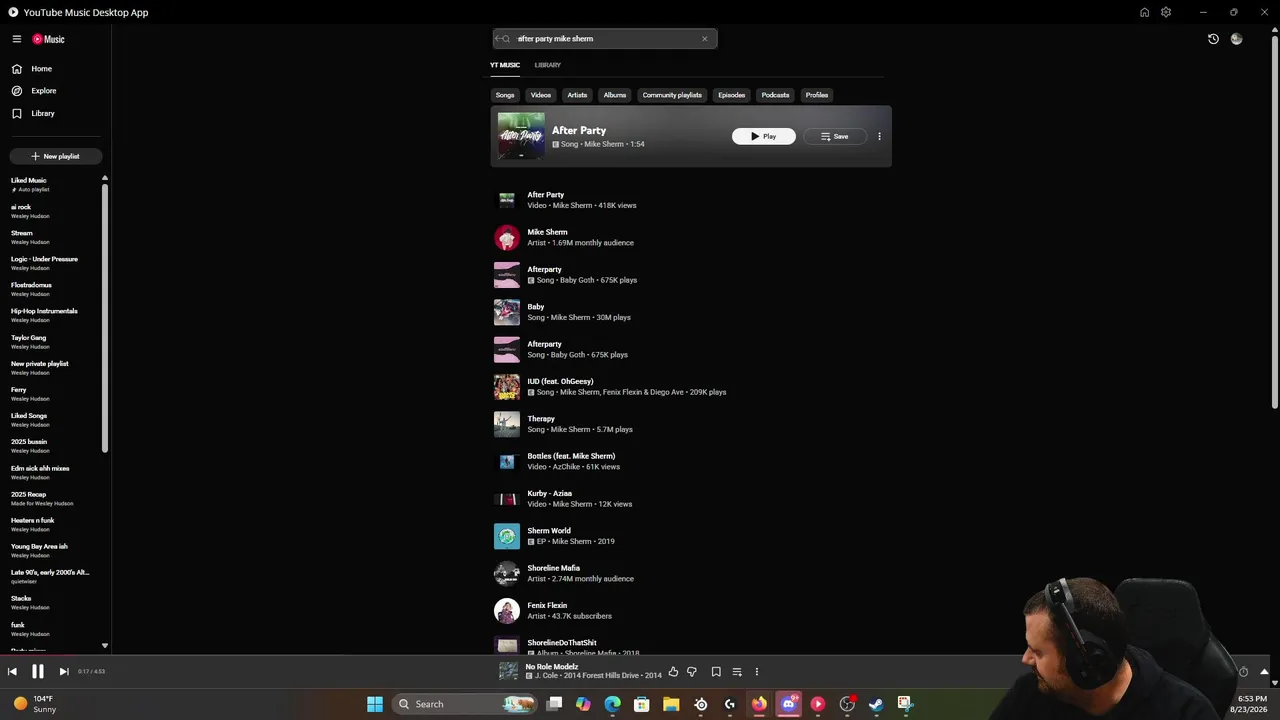Open Discord from the taskbar
This screenshot has height=720, width=1280.
pos(788,704)
